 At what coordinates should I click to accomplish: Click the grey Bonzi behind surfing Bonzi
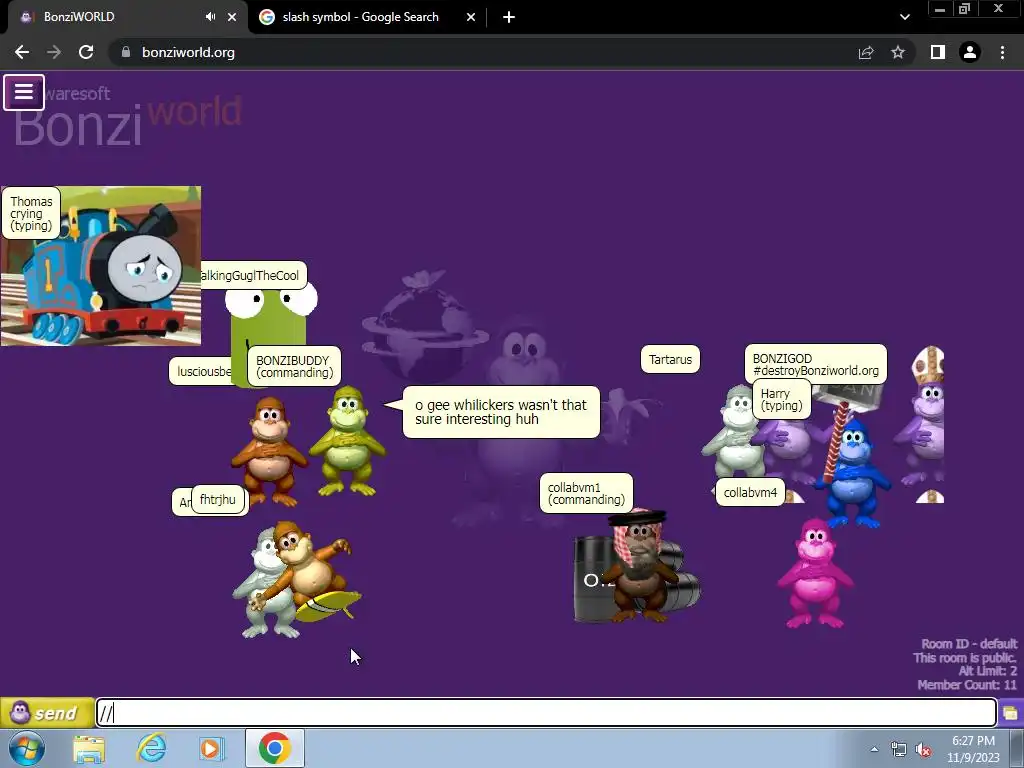(x=263, y=588)
